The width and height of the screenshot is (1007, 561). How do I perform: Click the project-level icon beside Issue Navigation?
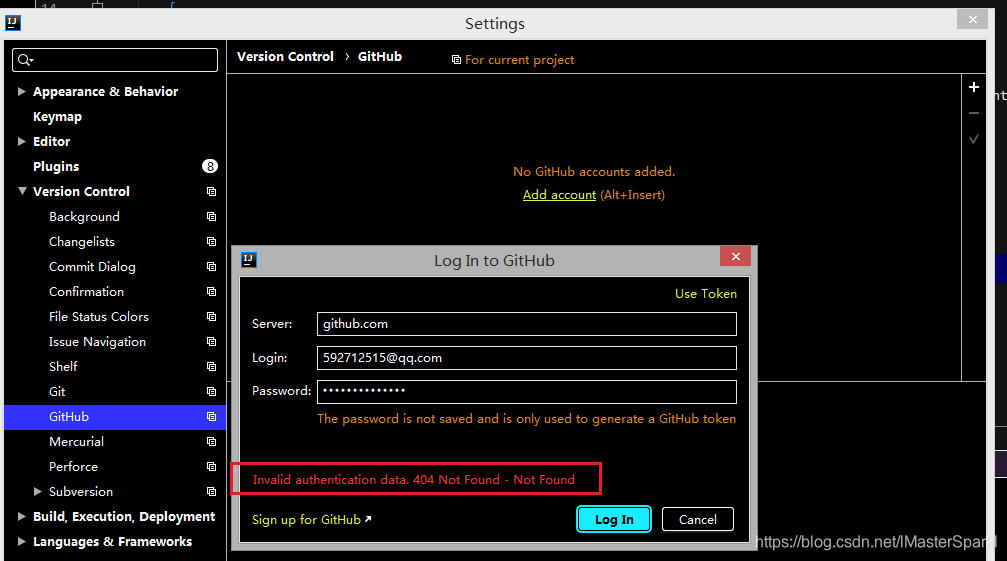211,341
